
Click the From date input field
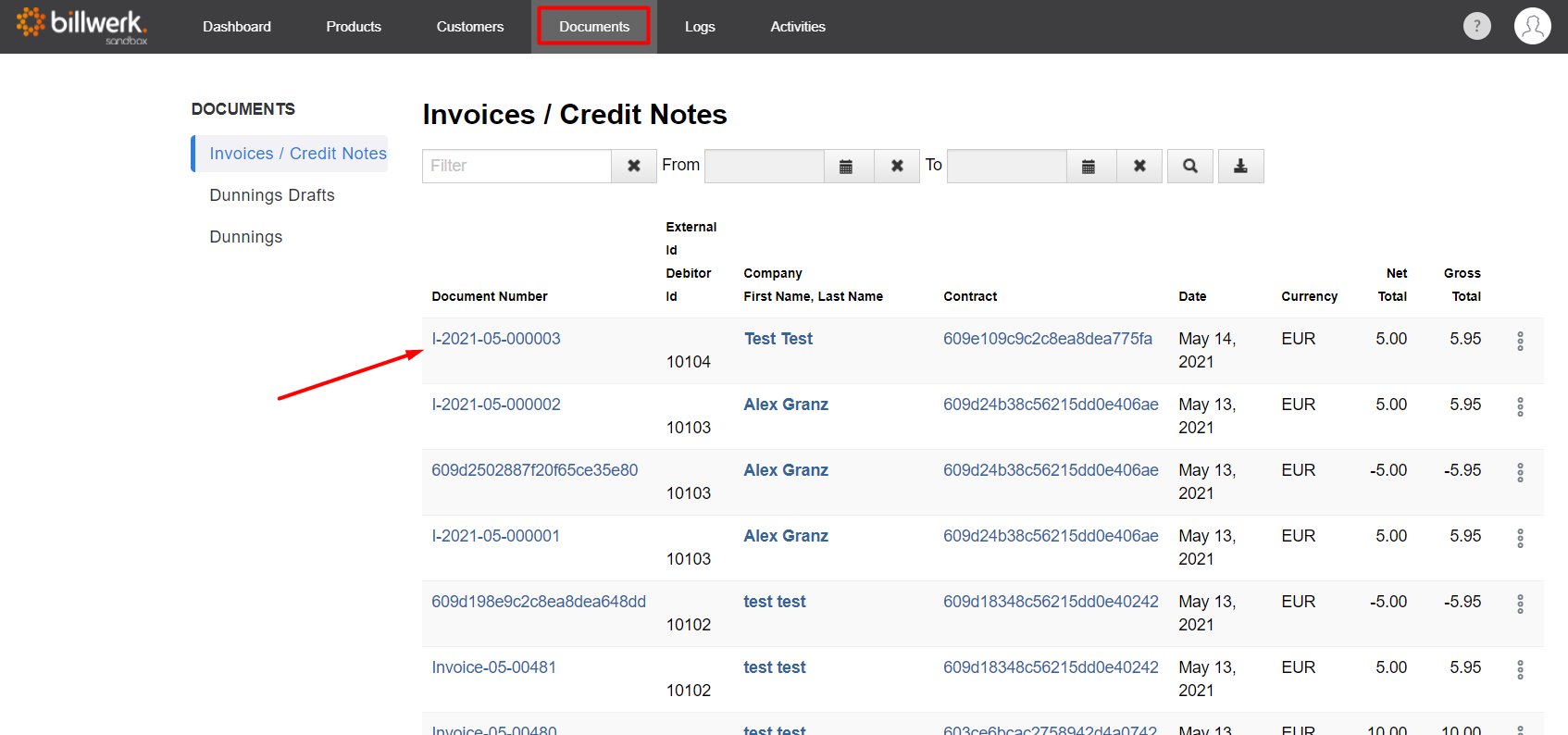click(765, 166)
